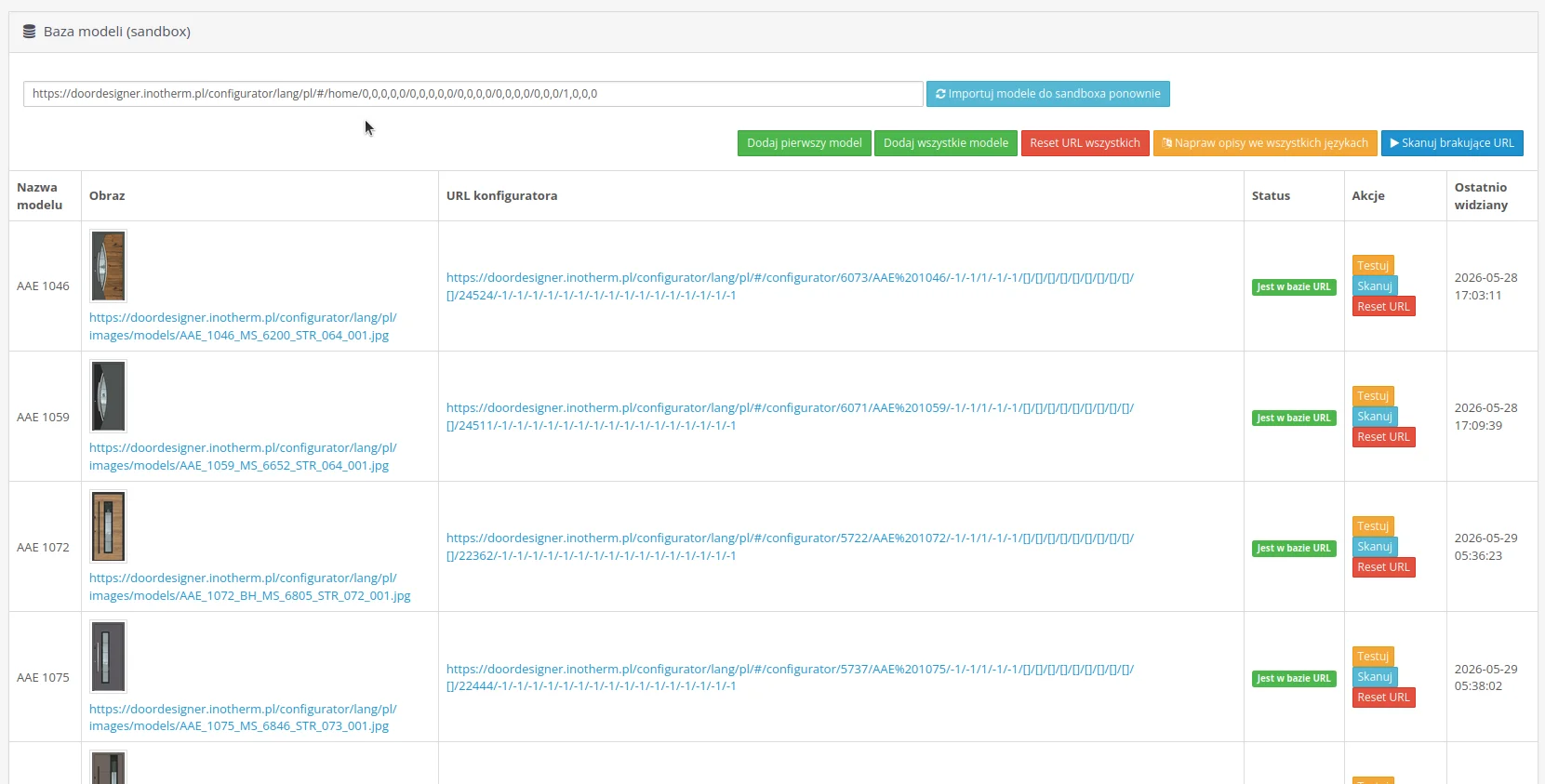Click the Jest w bazie URL badge for AAE 1075

pos(1294,678)
